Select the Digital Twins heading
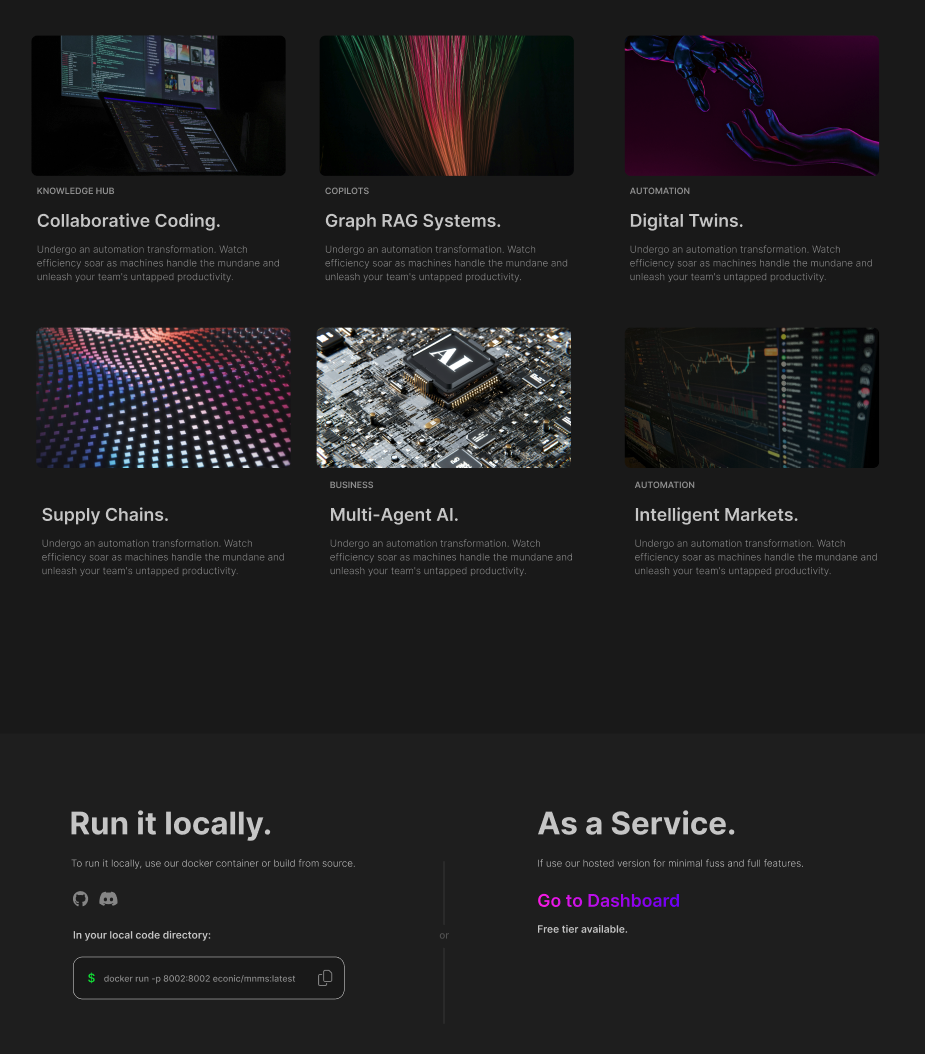The image size is (925, 1054). (686, 221)
